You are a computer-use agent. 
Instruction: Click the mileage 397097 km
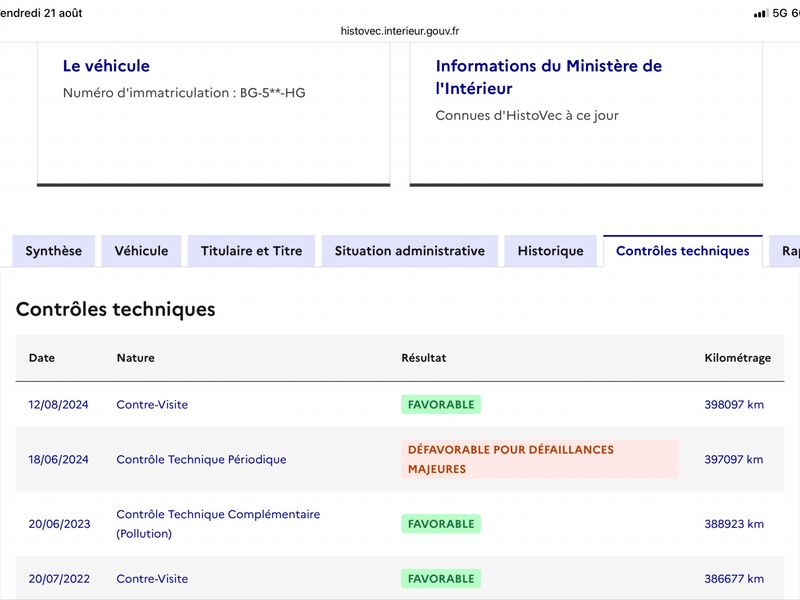pos(734,460)
